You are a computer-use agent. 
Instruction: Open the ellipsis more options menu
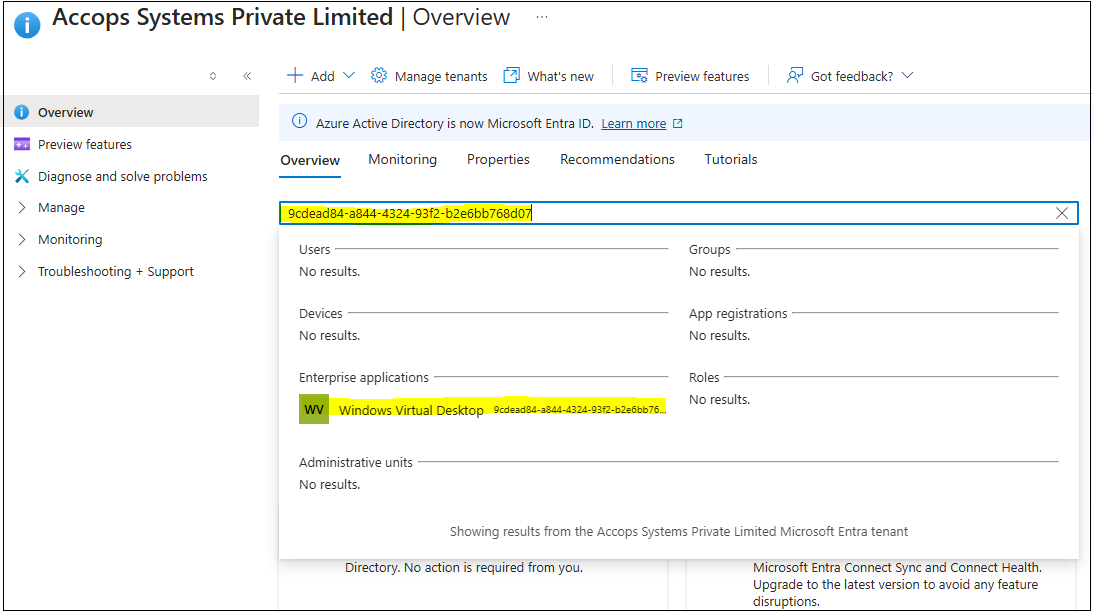pyautogui.click(x=541, y=18)
